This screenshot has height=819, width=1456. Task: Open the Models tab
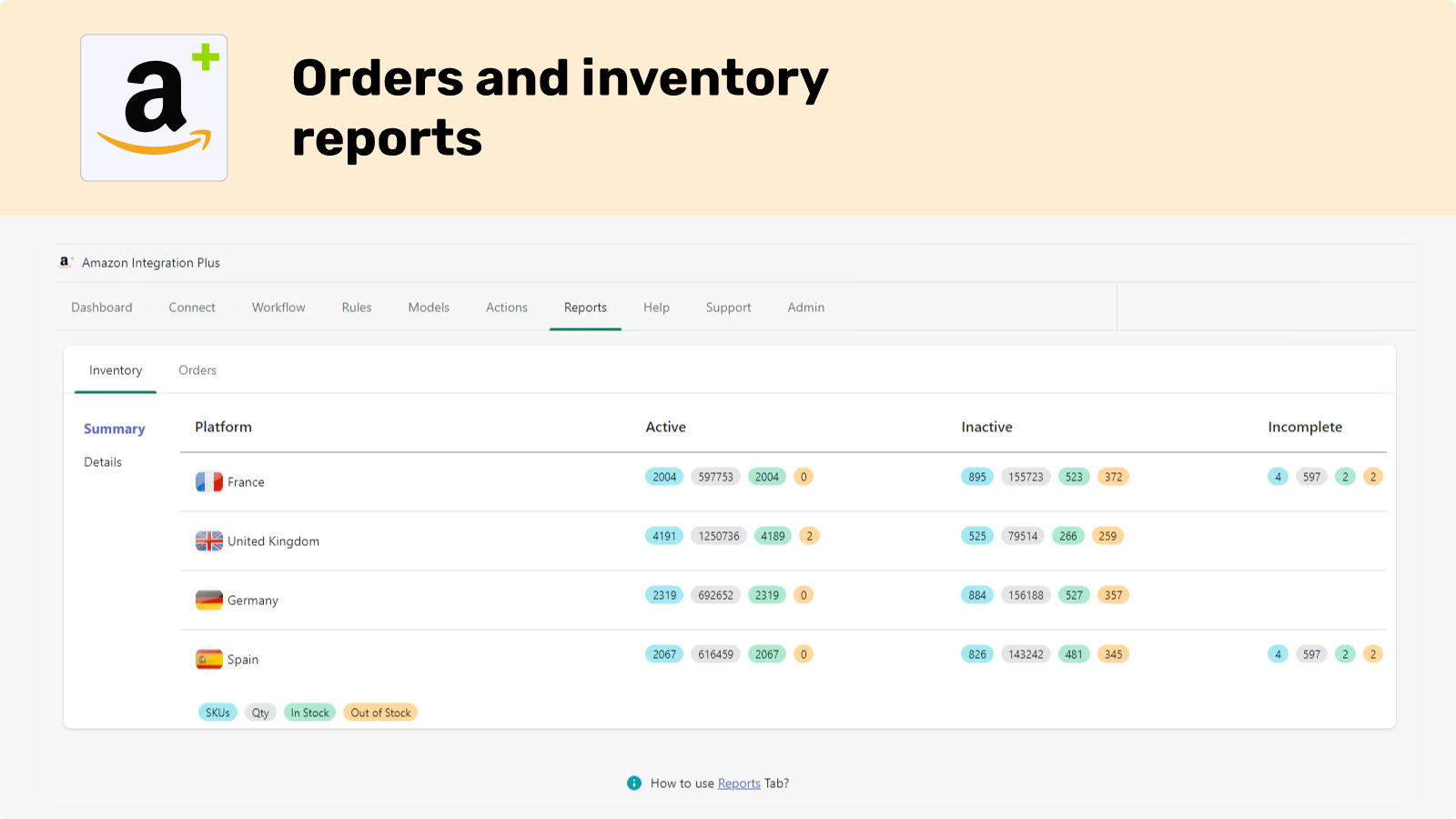pos(429,308)
